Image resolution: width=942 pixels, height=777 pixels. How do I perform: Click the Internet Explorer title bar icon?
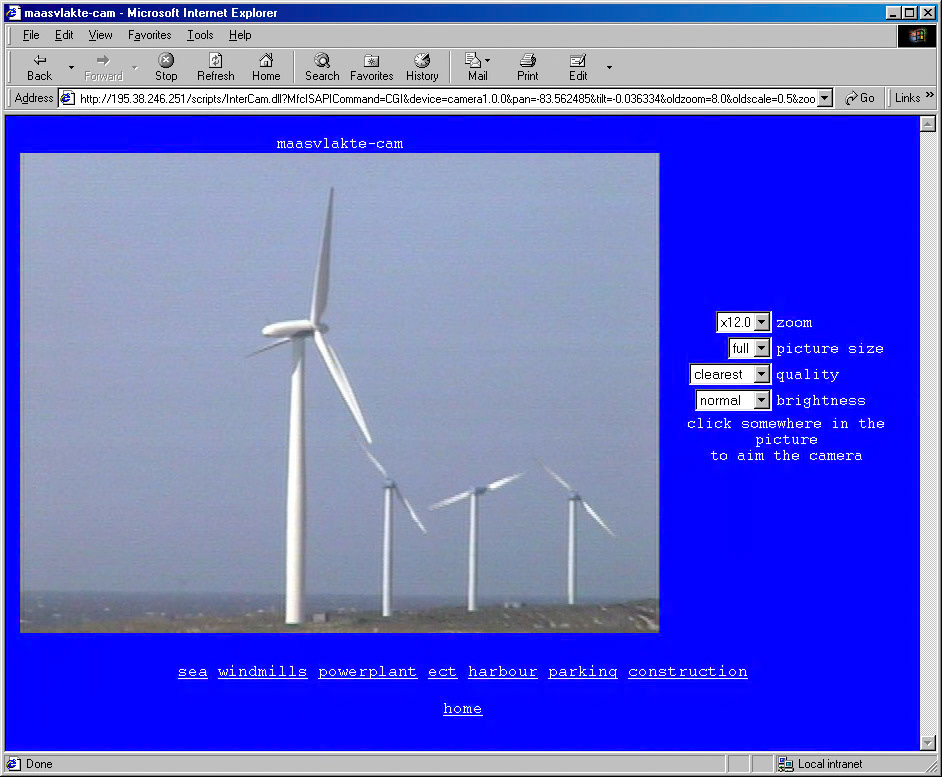pos(13,13)
